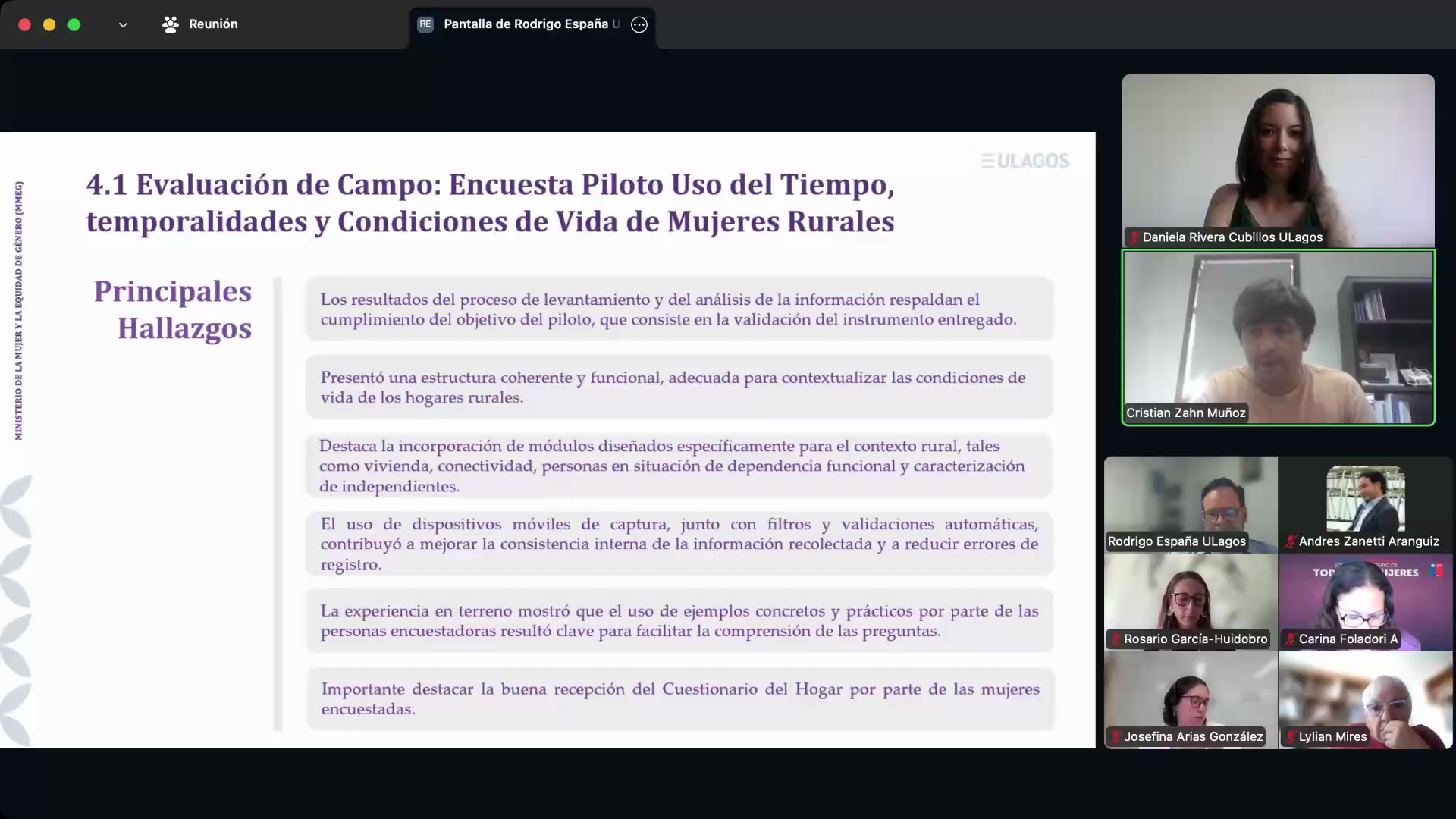Click muted mic icon beside Rosario García-Huidobro
Screen dimensions: 1456x819
1116,639
